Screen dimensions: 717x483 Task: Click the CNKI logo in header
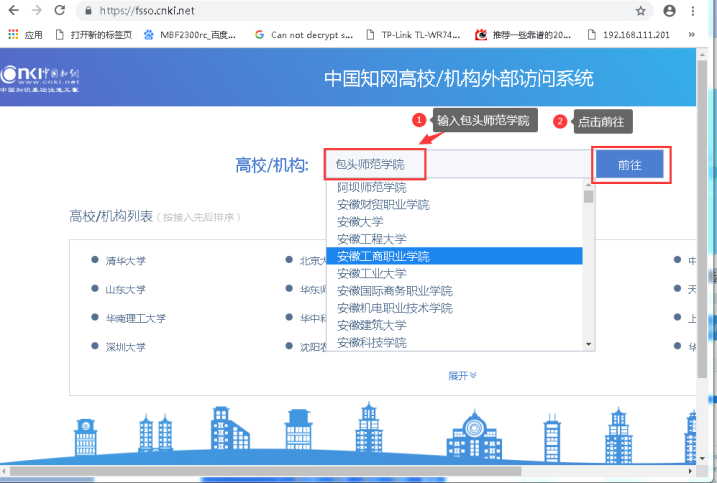[40, 79]
